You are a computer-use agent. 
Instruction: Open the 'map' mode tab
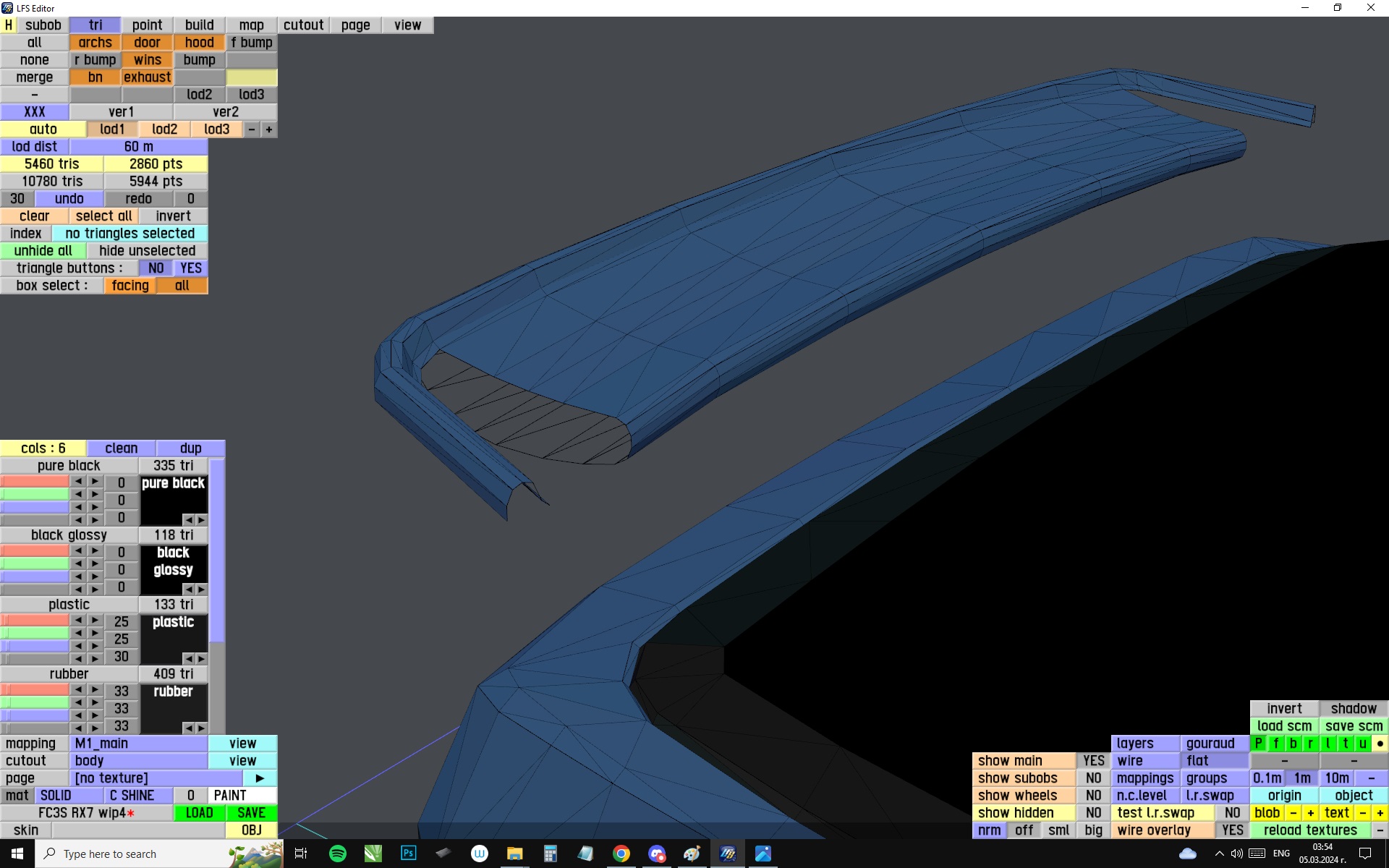pyautogui.click(x=251, y=25)
